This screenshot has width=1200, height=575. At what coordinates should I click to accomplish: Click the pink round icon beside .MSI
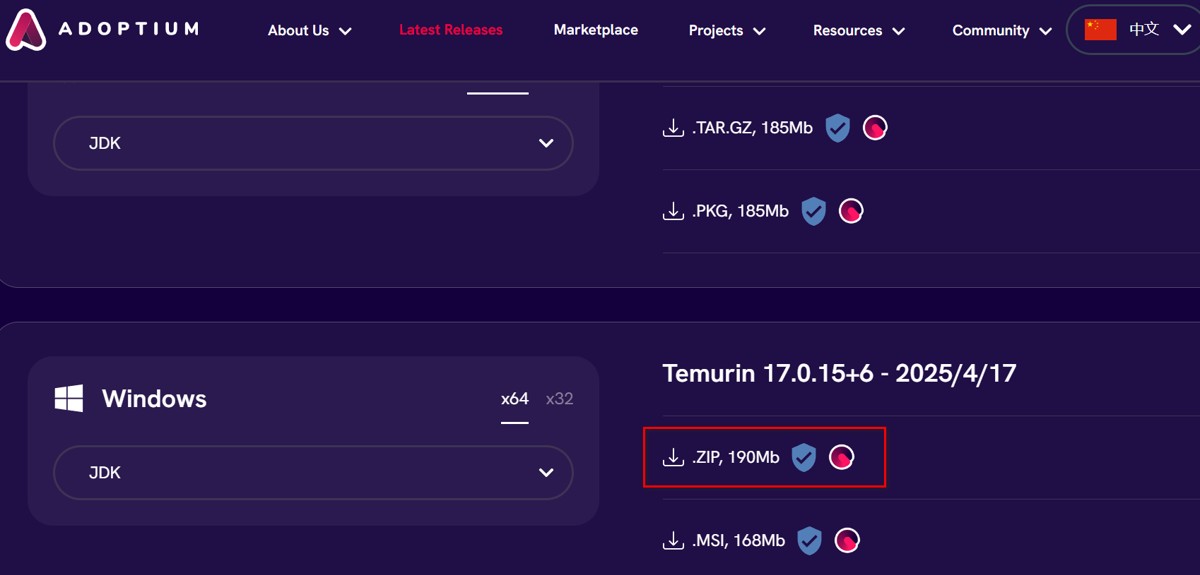tap(848, 540)
